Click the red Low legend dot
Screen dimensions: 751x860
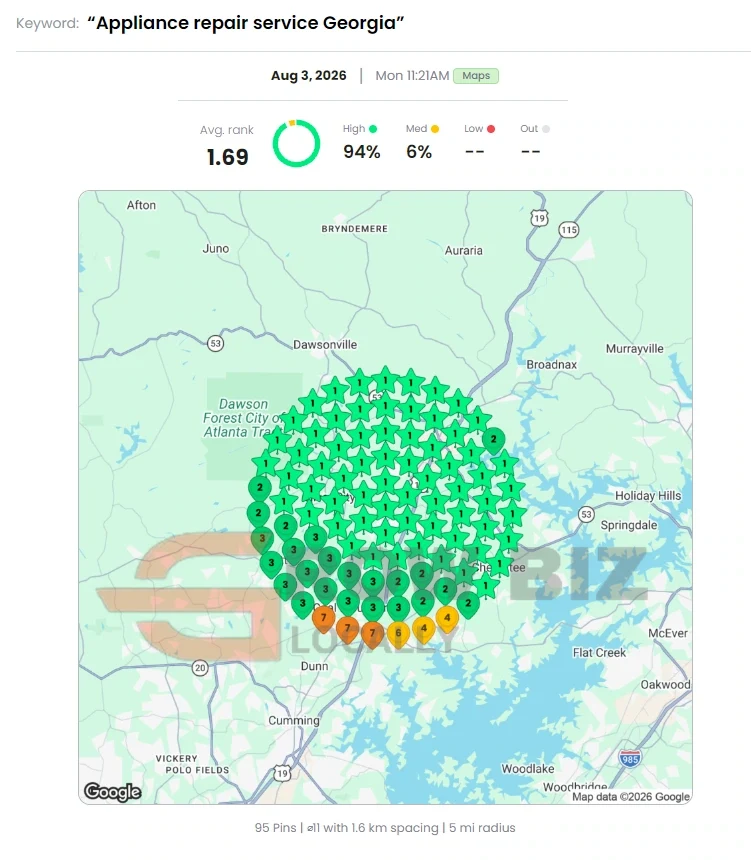(x=491, y=129)
